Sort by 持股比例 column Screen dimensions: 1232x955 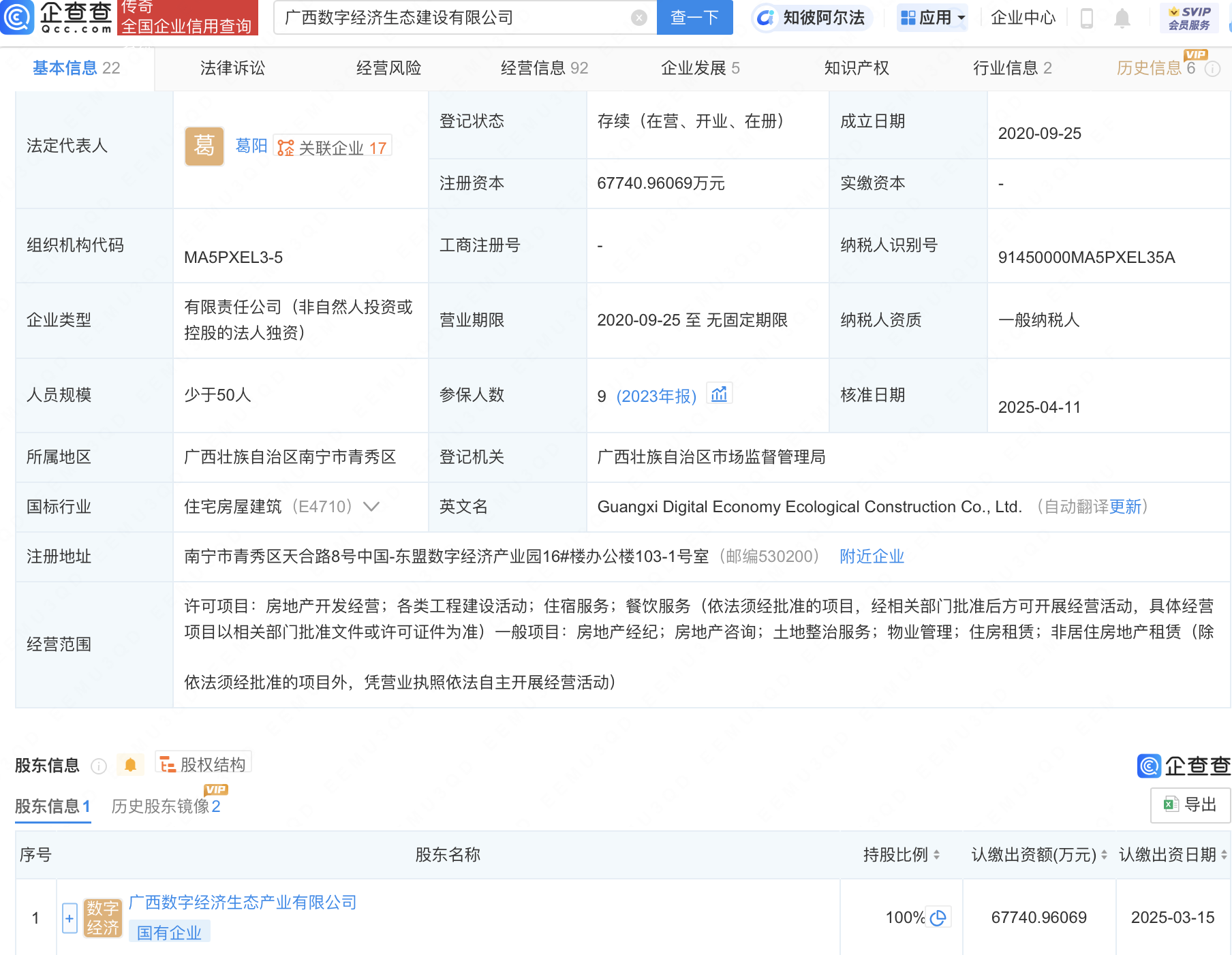pos(936,855)
